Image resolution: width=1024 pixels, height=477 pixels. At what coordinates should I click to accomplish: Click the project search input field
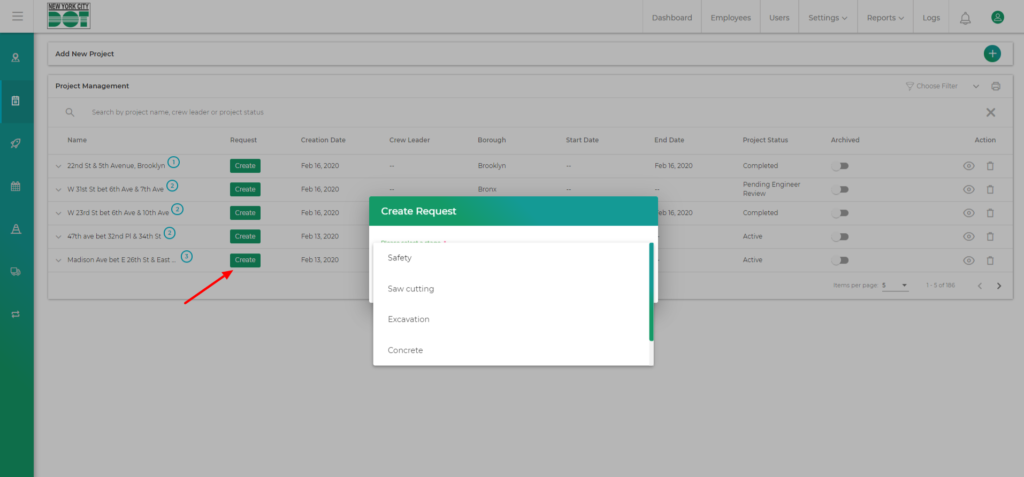(400, 113)
